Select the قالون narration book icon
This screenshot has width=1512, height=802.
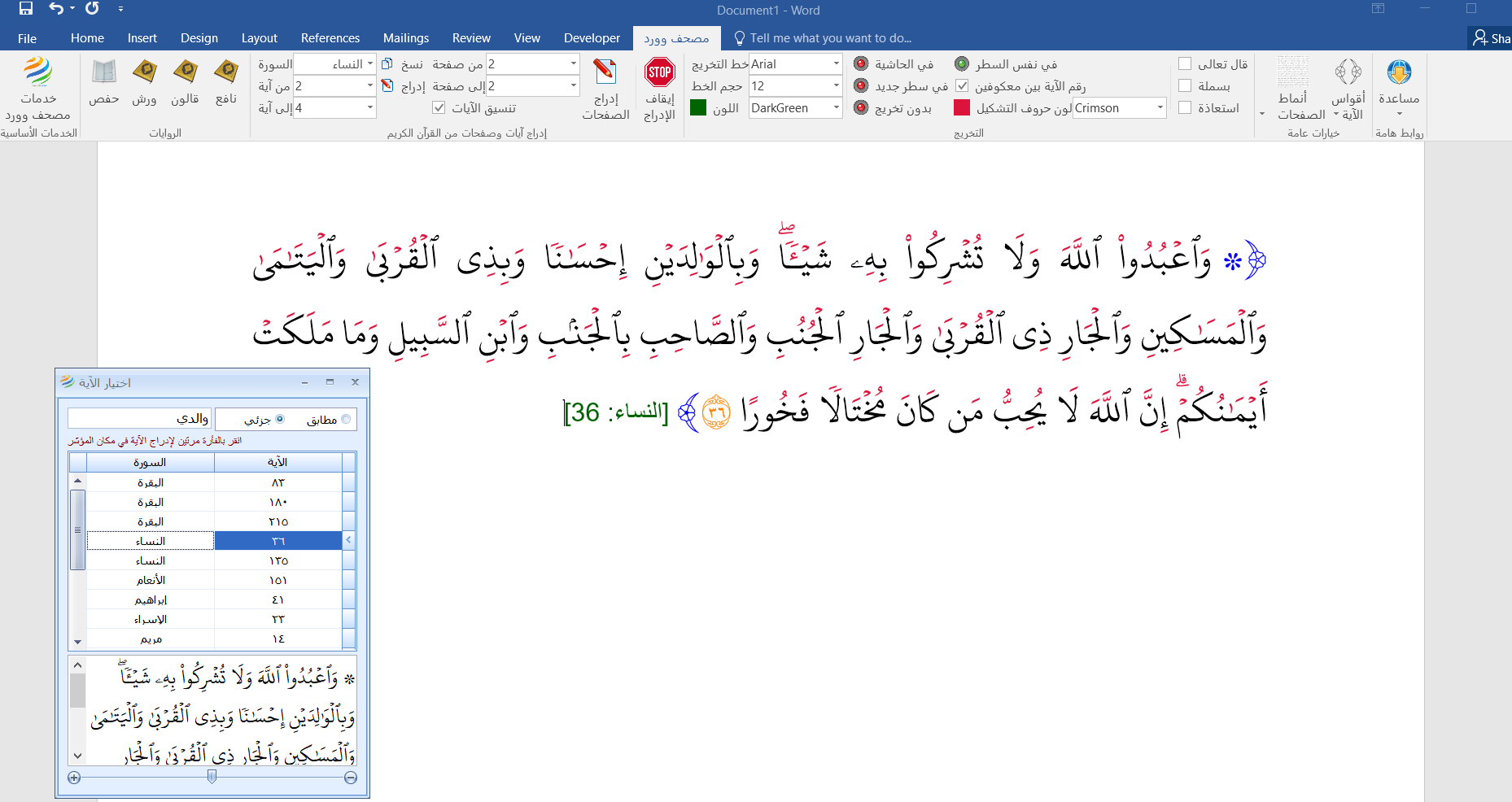(x=186, y=72)
